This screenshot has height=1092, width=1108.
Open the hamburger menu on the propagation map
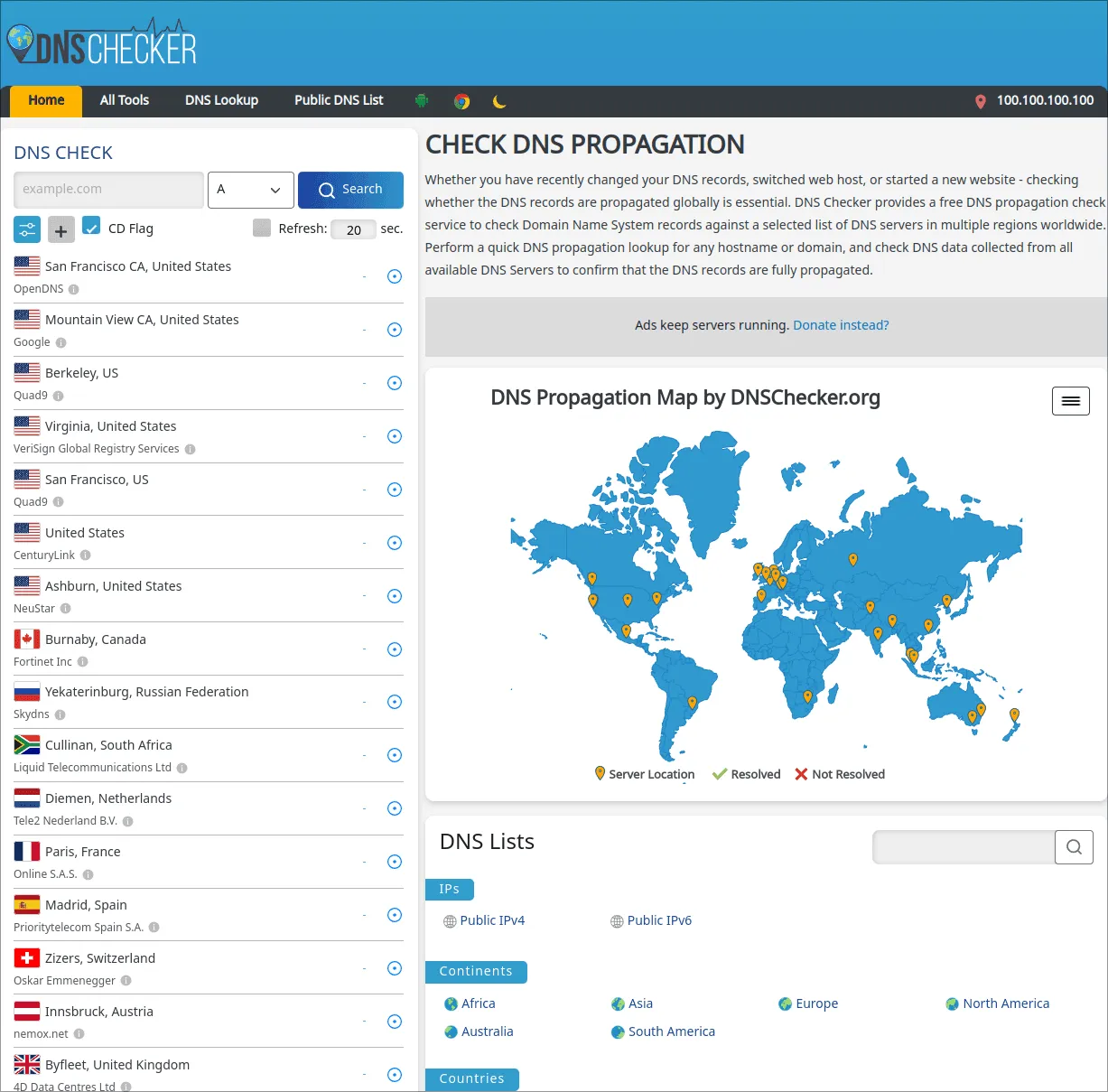[x=1070, y=400]
